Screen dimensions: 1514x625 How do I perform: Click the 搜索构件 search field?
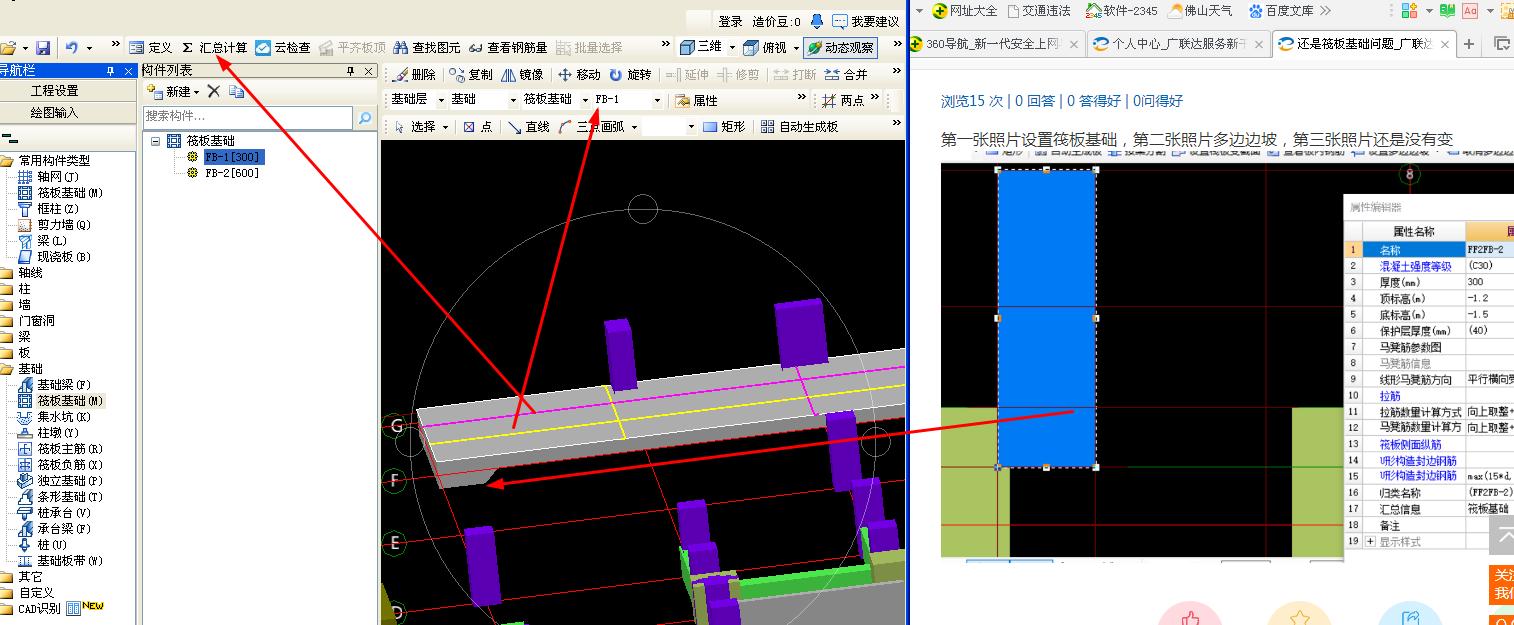248,117
